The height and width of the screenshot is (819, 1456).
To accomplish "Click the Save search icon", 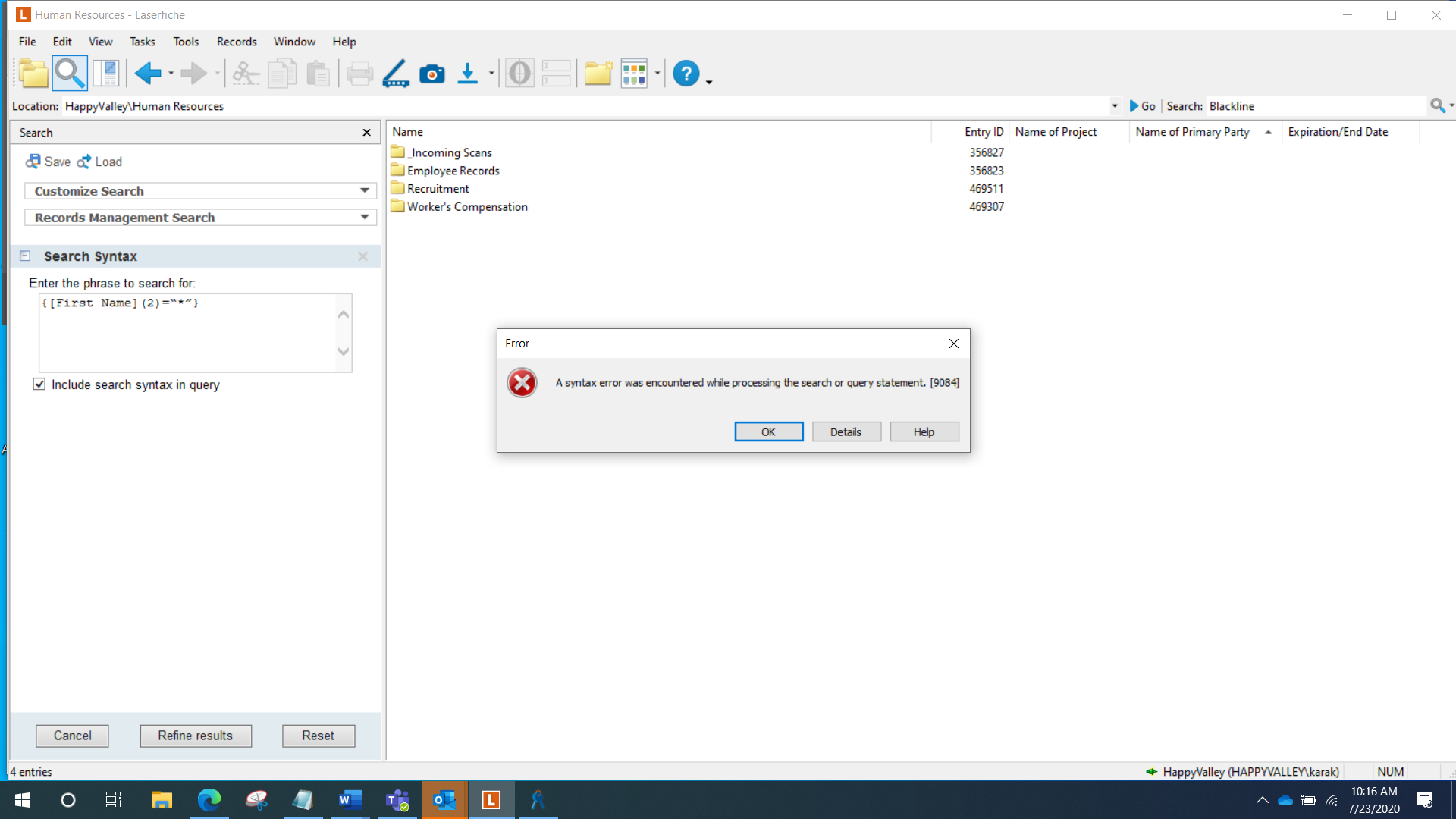I will pos(48,162).
